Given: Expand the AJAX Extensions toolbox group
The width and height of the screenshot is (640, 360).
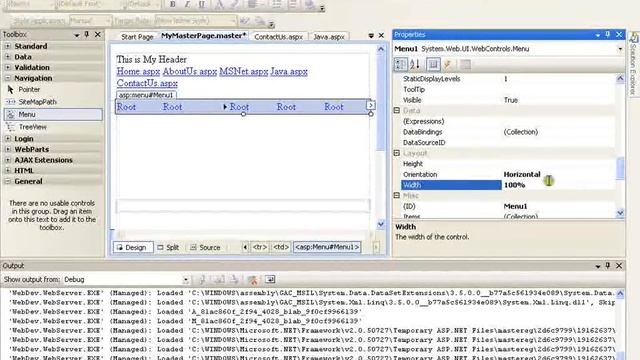Looking at the screenshot, I should pyautogui.click(x=8, y=160).
